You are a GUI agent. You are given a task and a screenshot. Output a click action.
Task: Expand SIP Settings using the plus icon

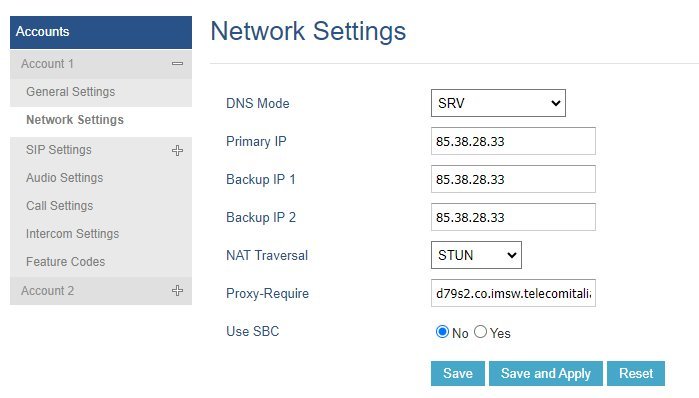(x=177, y=151)
